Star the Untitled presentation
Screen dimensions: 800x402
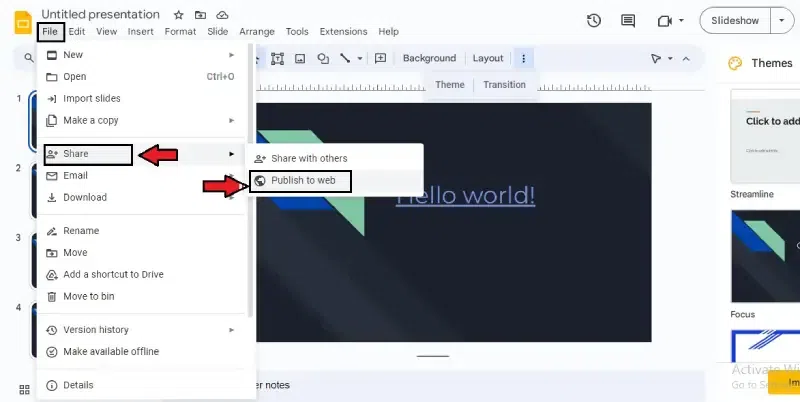(178, 15)
